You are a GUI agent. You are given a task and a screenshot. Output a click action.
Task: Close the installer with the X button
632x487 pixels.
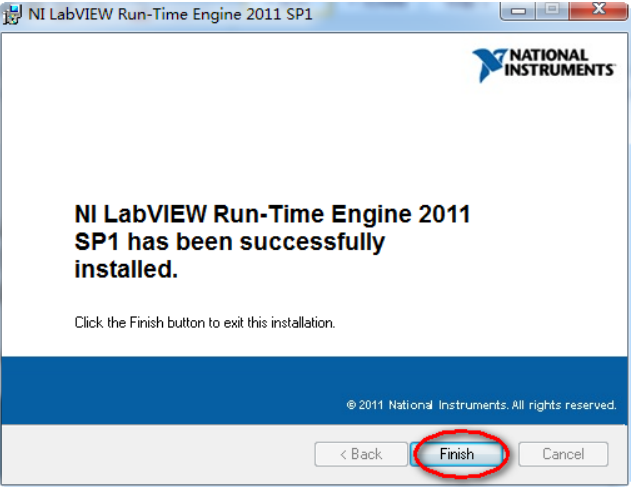click(599, 10)
